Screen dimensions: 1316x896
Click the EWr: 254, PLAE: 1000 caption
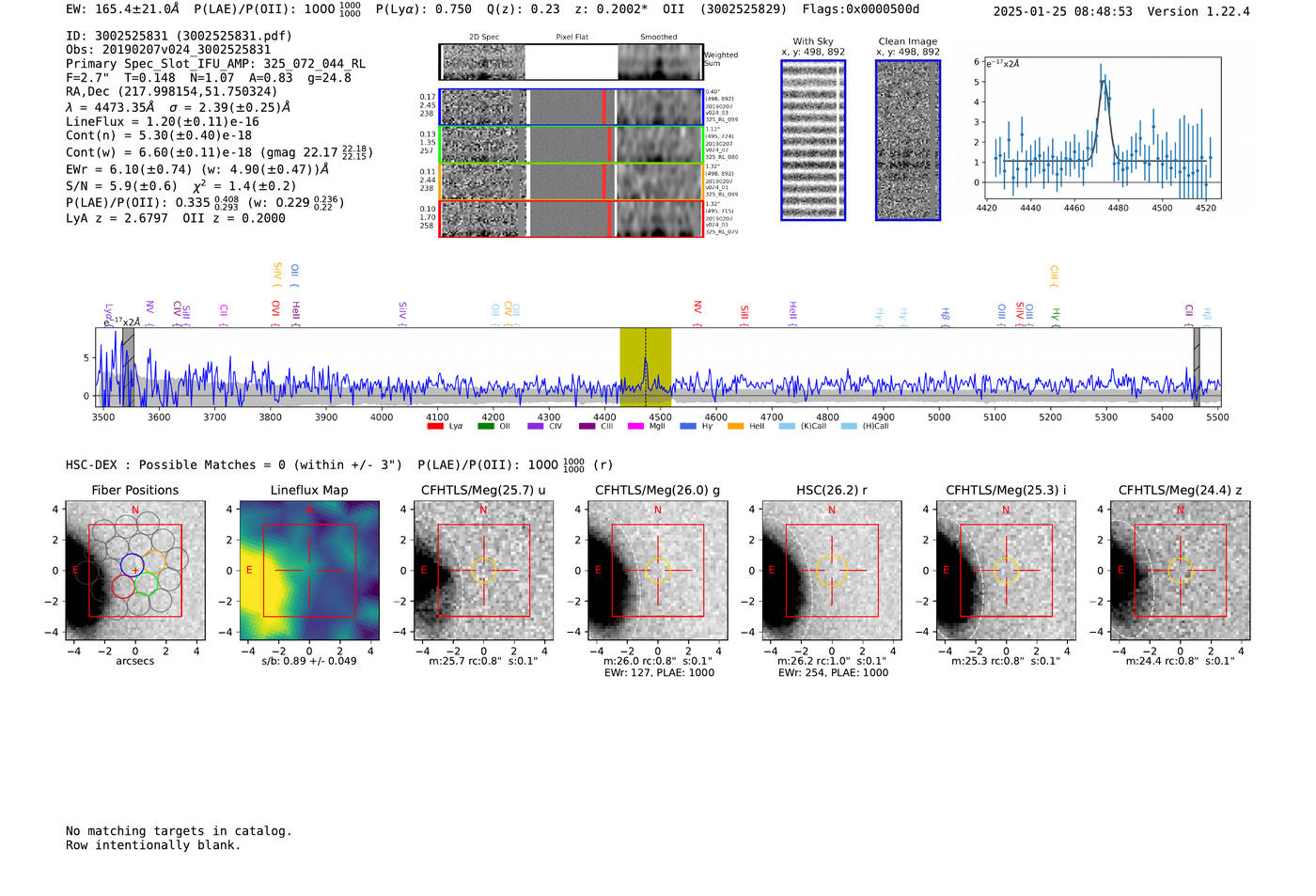833,673
